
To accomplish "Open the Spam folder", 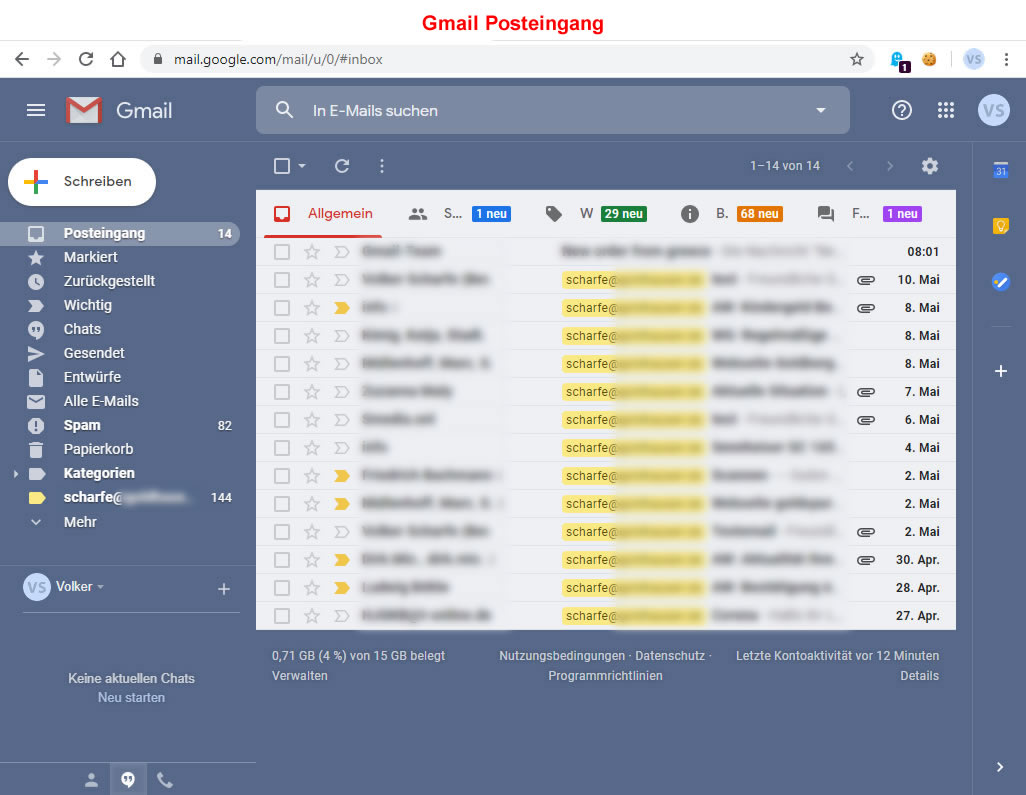I will pos(120,425).
